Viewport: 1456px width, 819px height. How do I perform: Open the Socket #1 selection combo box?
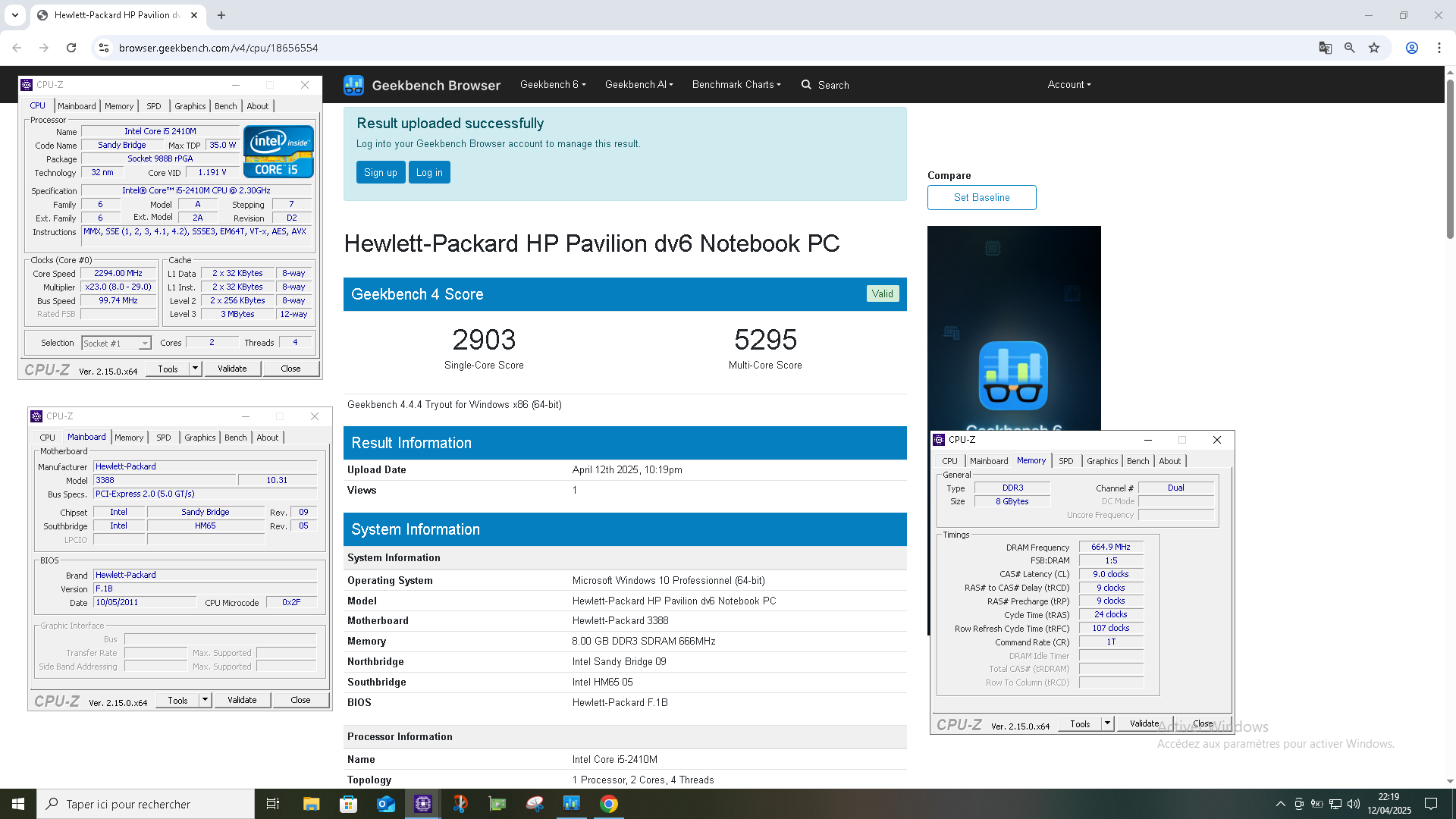pos(117,344)
